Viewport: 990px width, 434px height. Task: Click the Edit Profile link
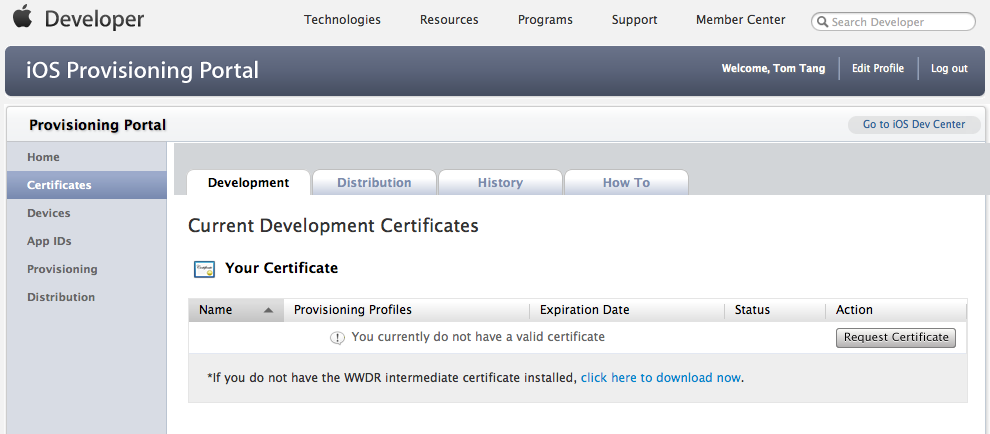click(x=877, y=69)
